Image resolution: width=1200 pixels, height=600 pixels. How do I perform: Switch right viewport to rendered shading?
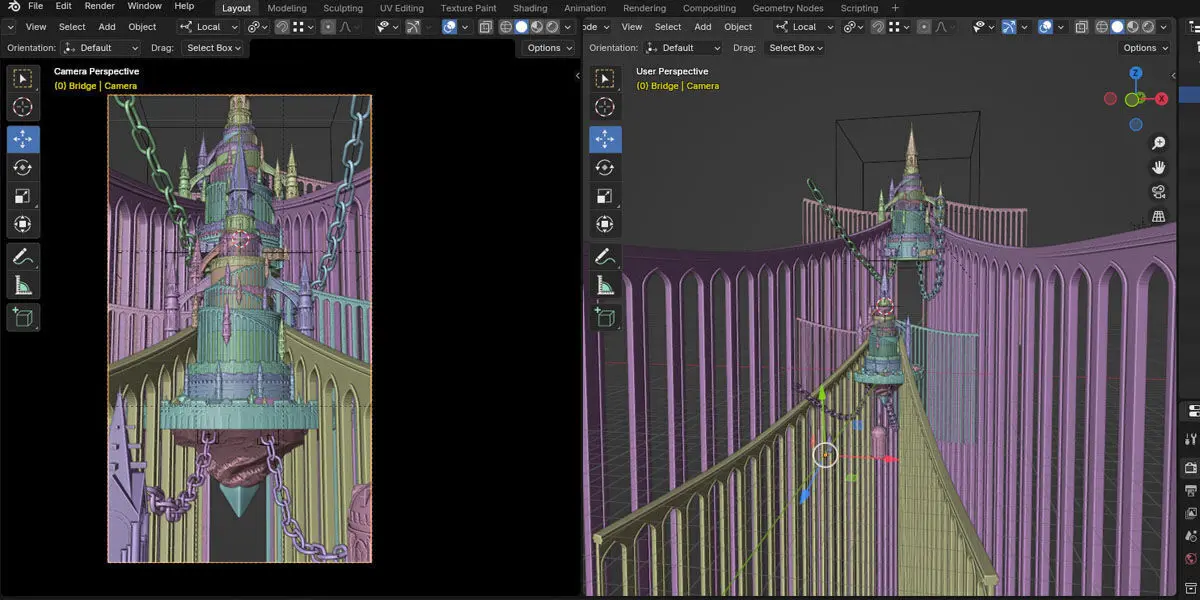click(1148, 27)
